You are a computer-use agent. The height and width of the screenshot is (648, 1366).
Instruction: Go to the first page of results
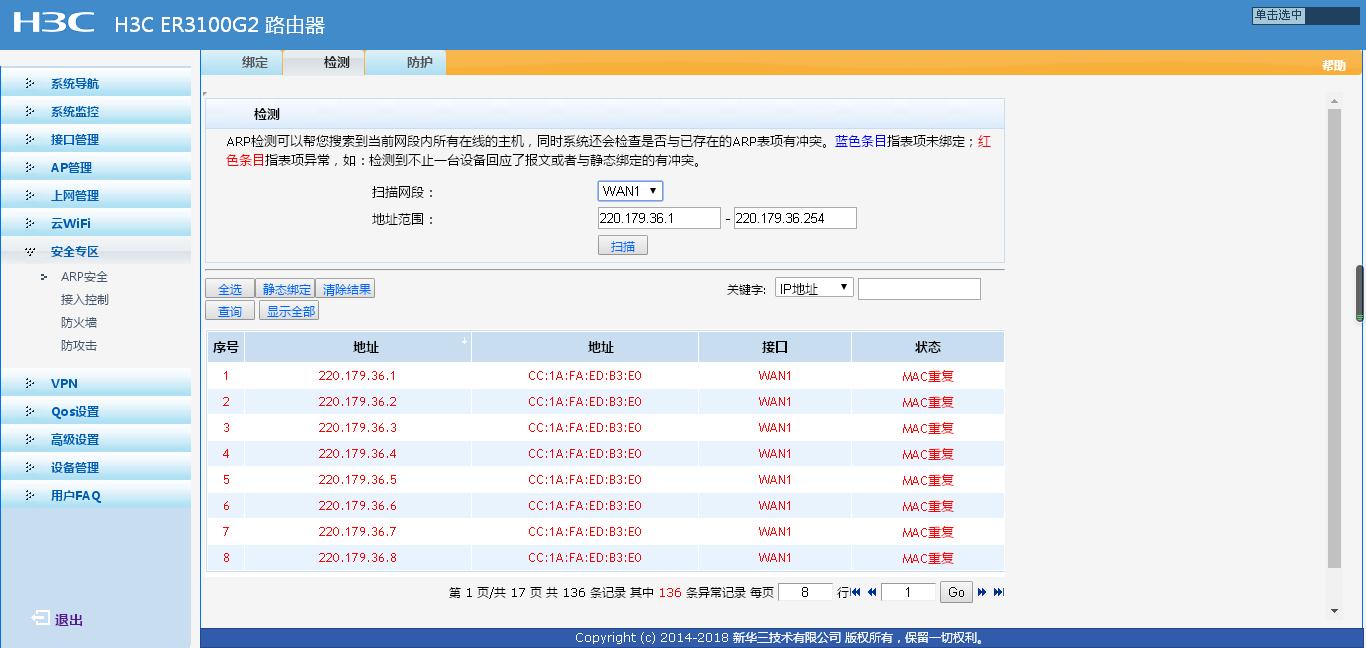click(856, 592)
